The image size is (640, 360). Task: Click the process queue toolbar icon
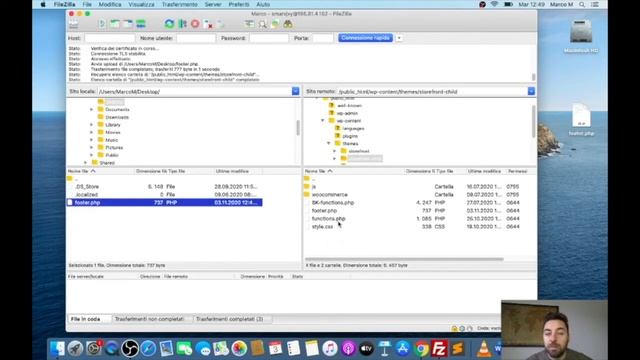(182, 24)
